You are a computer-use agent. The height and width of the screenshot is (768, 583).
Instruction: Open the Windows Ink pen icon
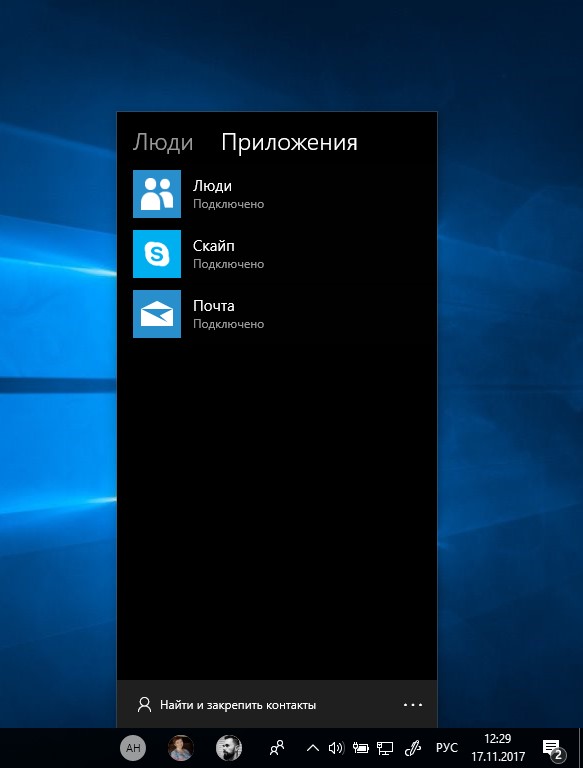click(413, 748)
